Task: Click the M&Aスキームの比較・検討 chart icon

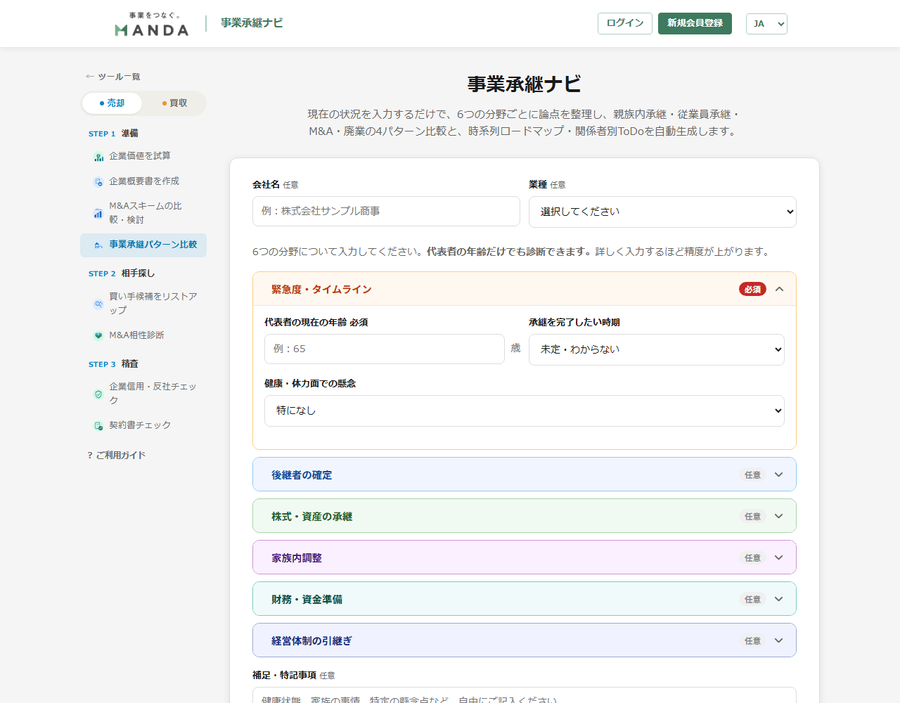Action: 98,213
